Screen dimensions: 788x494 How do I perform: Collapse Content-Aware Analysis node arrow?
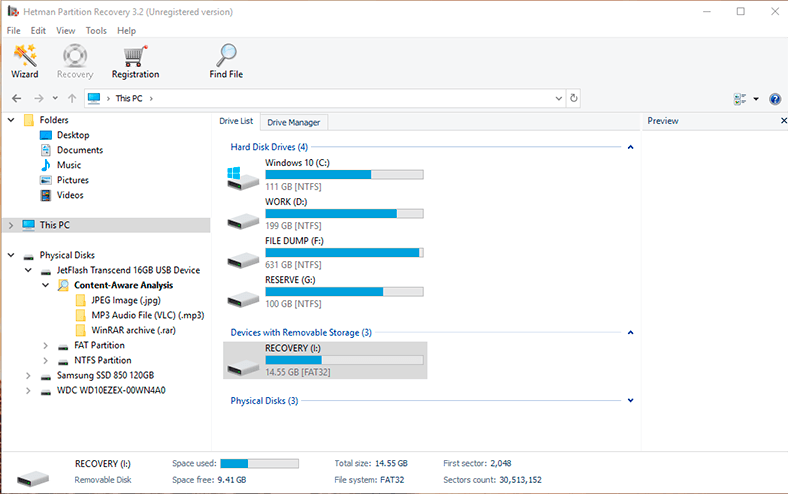pyautogui.click(x=45, y=285)
